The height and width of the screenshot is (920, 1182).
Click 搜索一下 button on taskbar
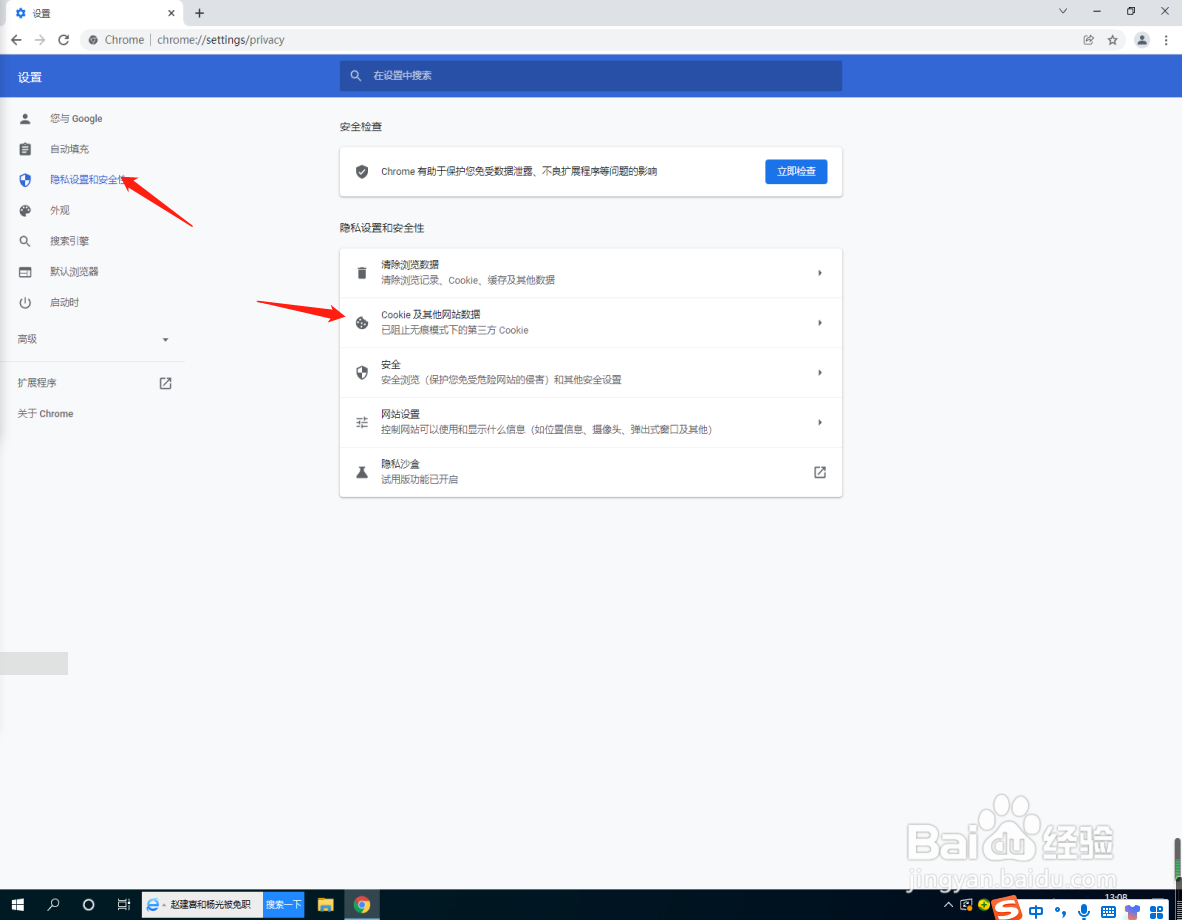pos(283,905)
